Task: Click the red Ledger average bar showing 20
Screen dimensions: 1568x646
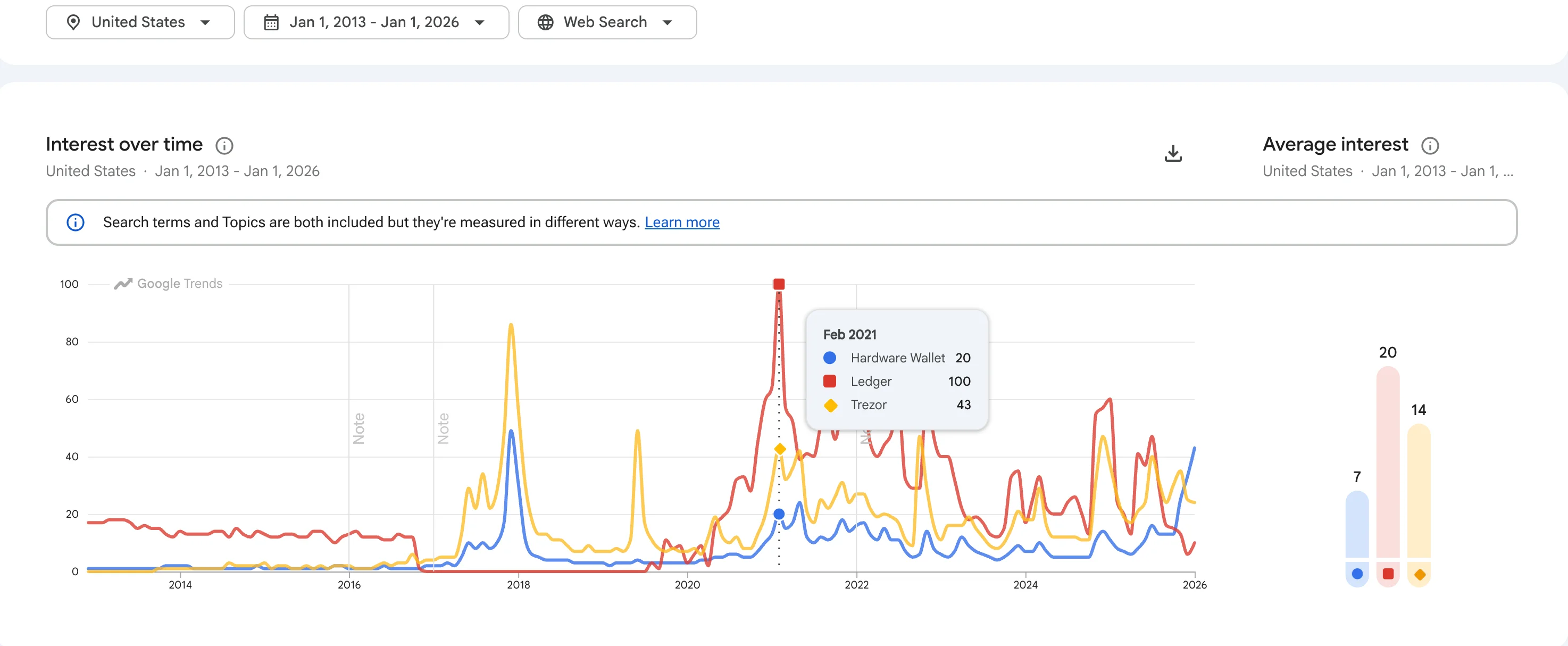Action: pos(1388,461)
